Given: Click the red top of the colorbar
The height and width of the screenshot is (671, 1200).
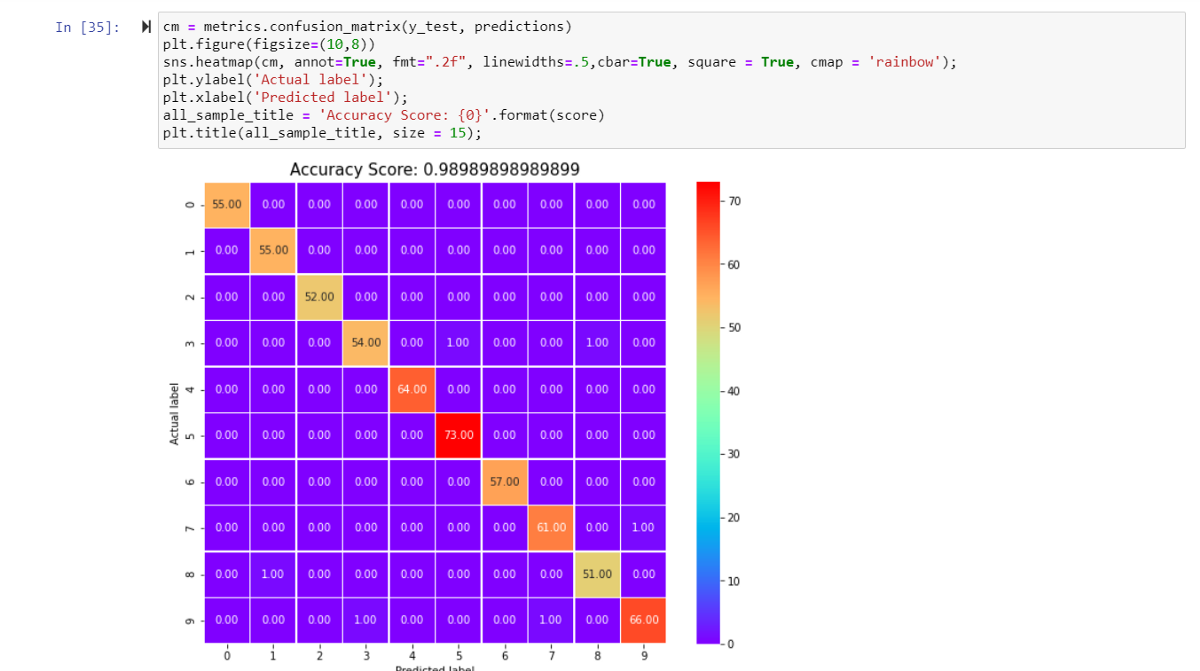Looking at the screenshot, I should click(x=707, y=188).
